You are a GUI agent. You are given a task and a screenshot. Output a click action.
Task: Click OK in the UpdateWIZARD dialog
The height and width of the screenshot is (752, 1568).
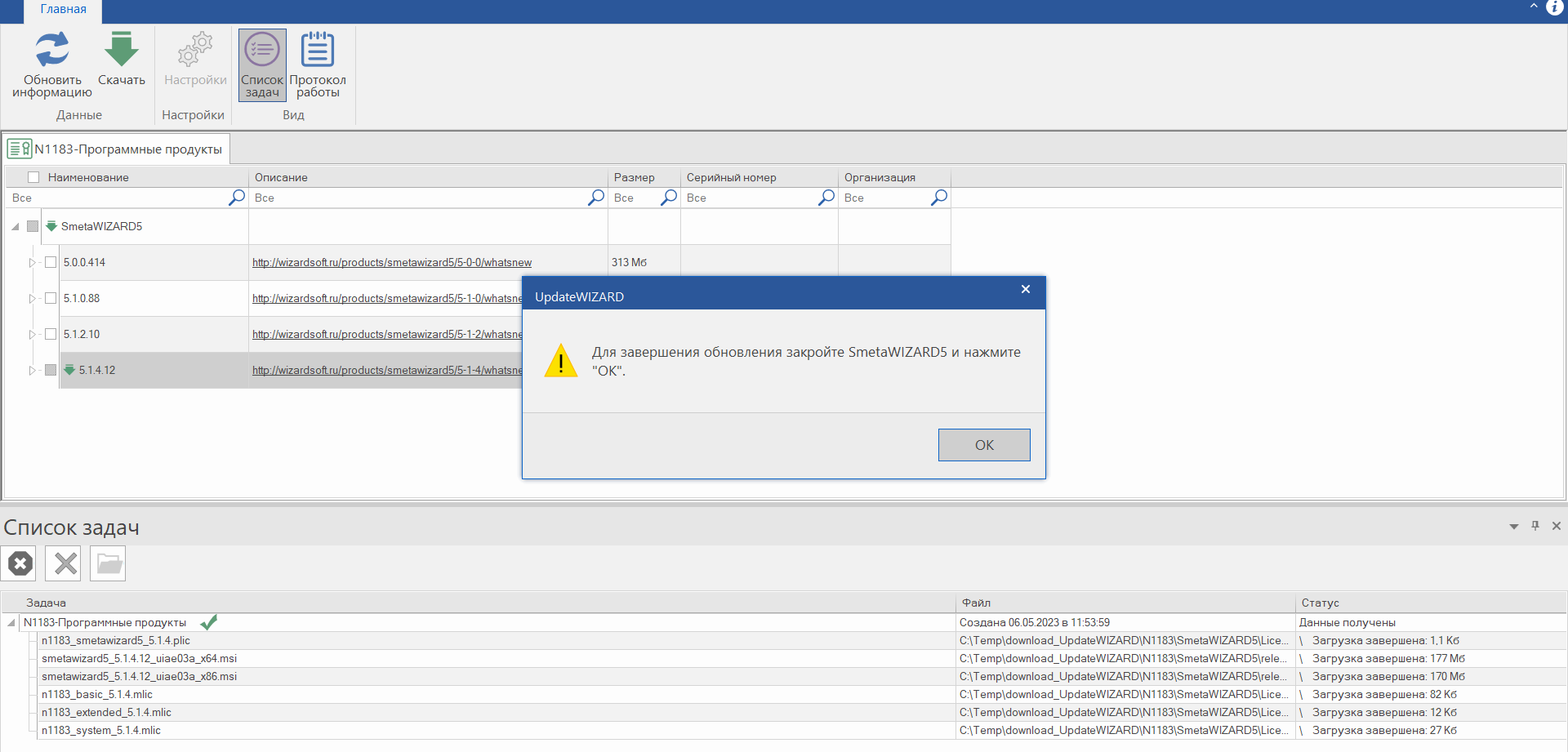(984, 445)
